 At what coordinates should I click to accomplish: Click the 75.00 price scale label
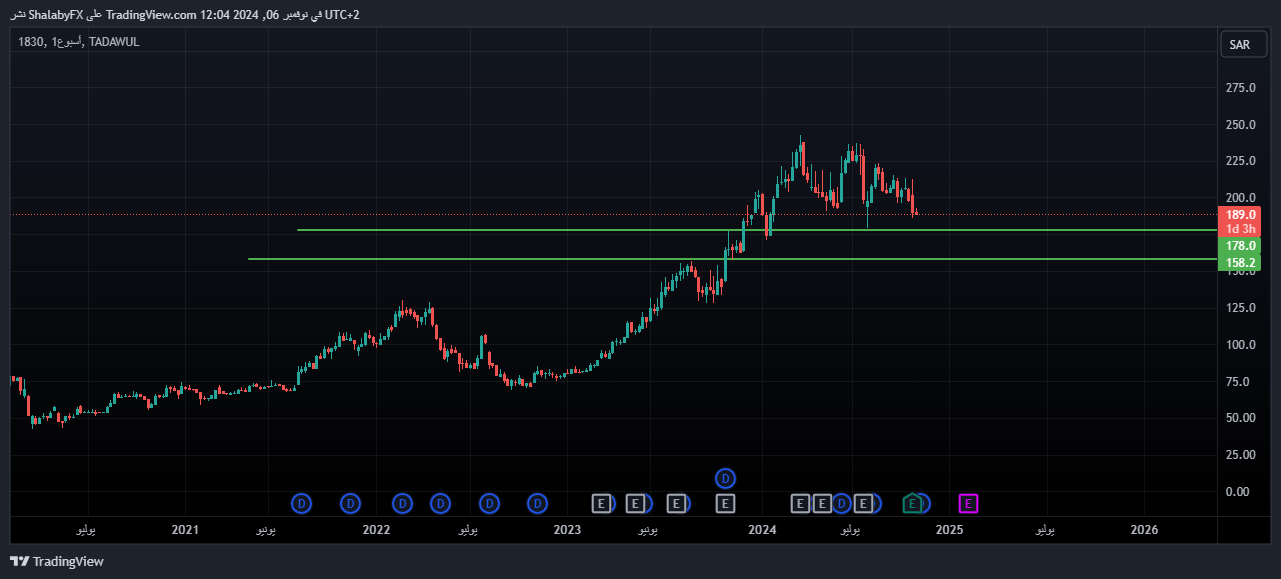tap(1240, 382)
